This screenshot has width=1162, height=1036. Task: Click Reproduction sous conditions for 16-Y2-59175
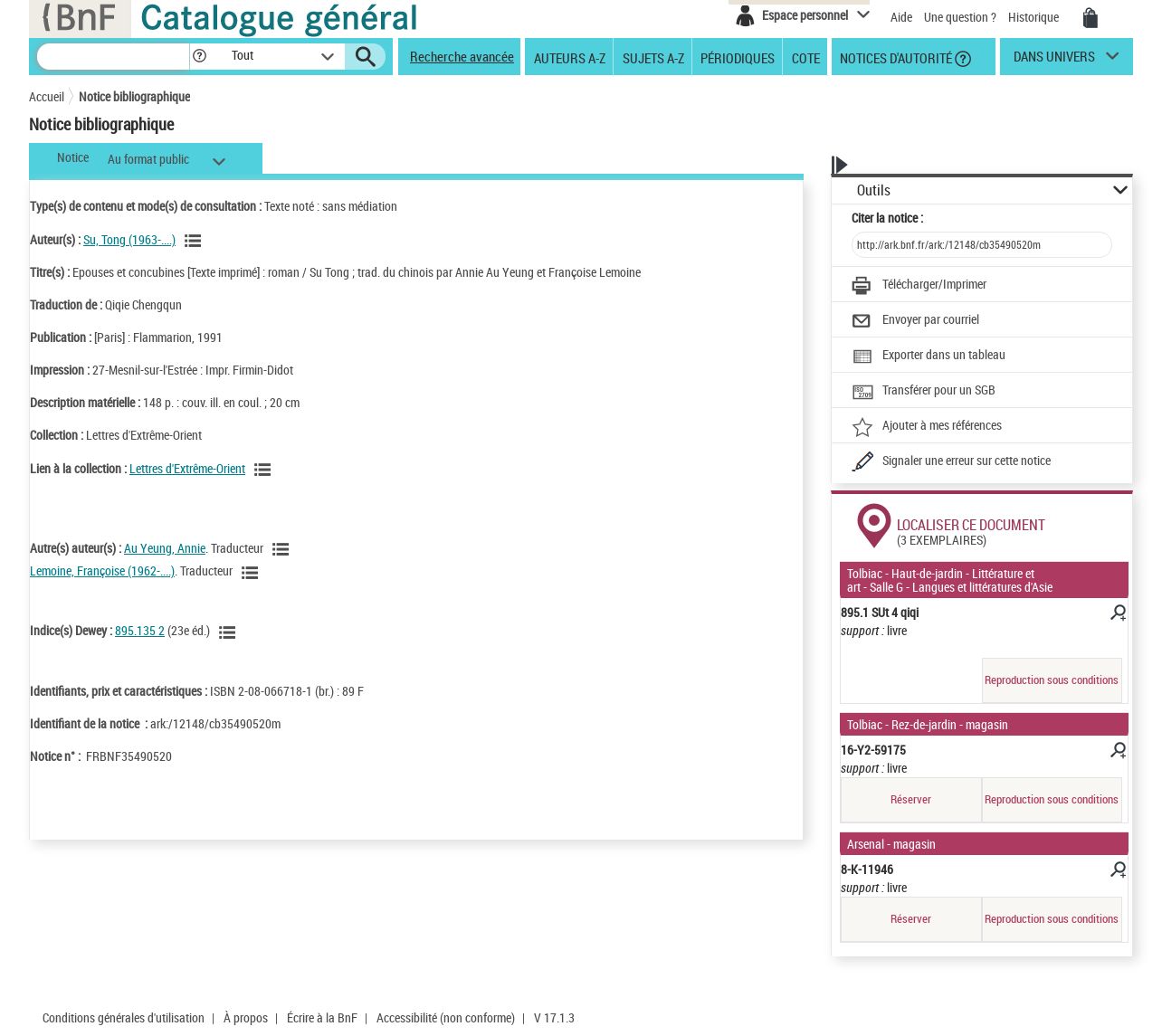click(x=1052, y=800)
